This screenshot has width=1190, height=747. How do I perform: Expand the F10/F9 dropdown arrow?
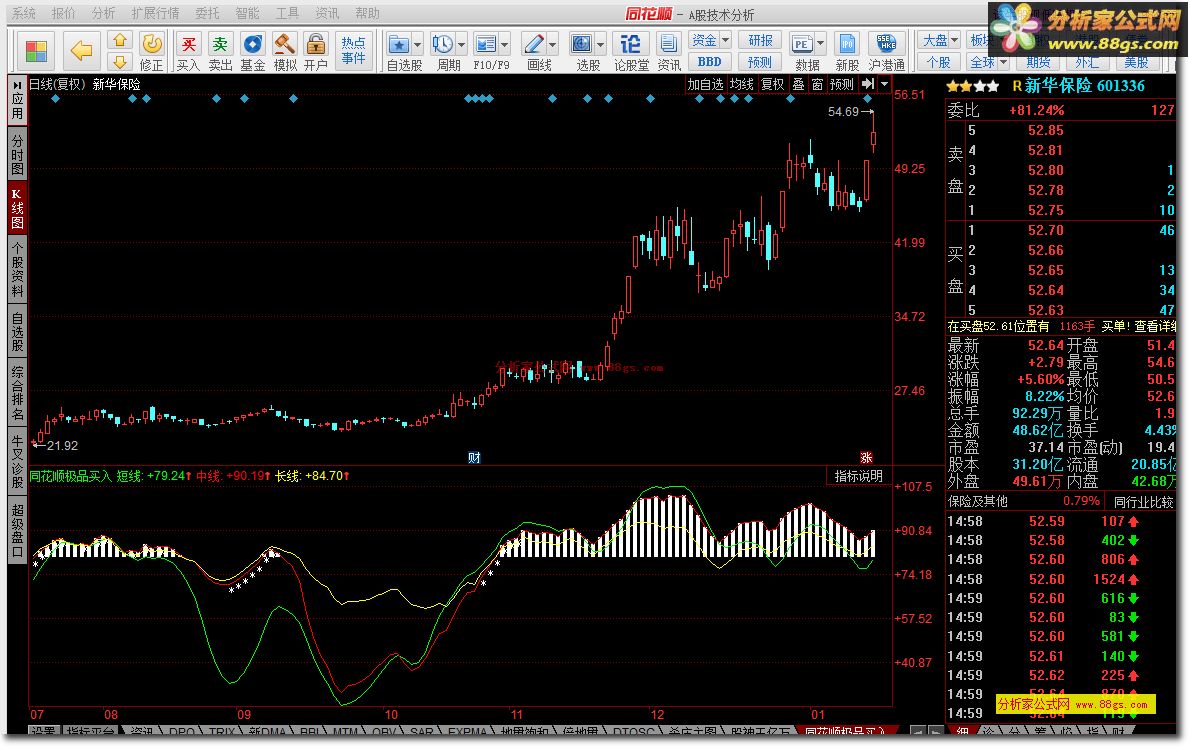pyautogui.click(x=505, y=45)
